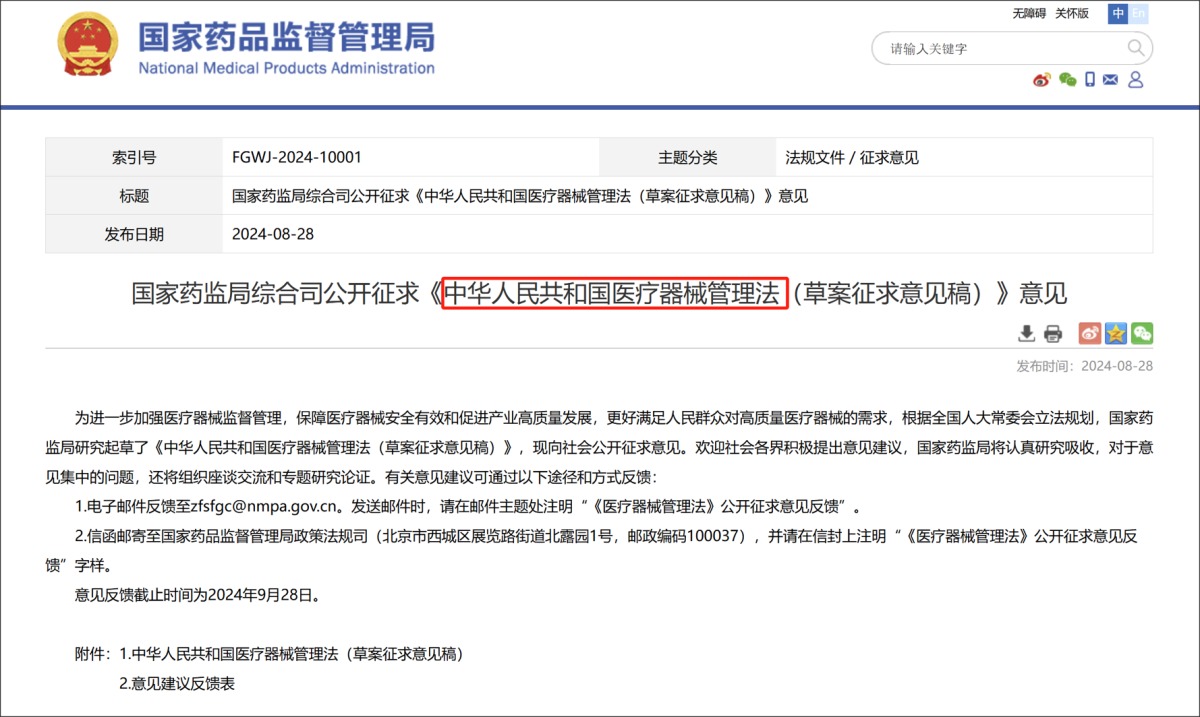Viewport: 1200px width, 717px height.
Task: Share article via green WeChat icon
Action: (x=1141, y=333)
